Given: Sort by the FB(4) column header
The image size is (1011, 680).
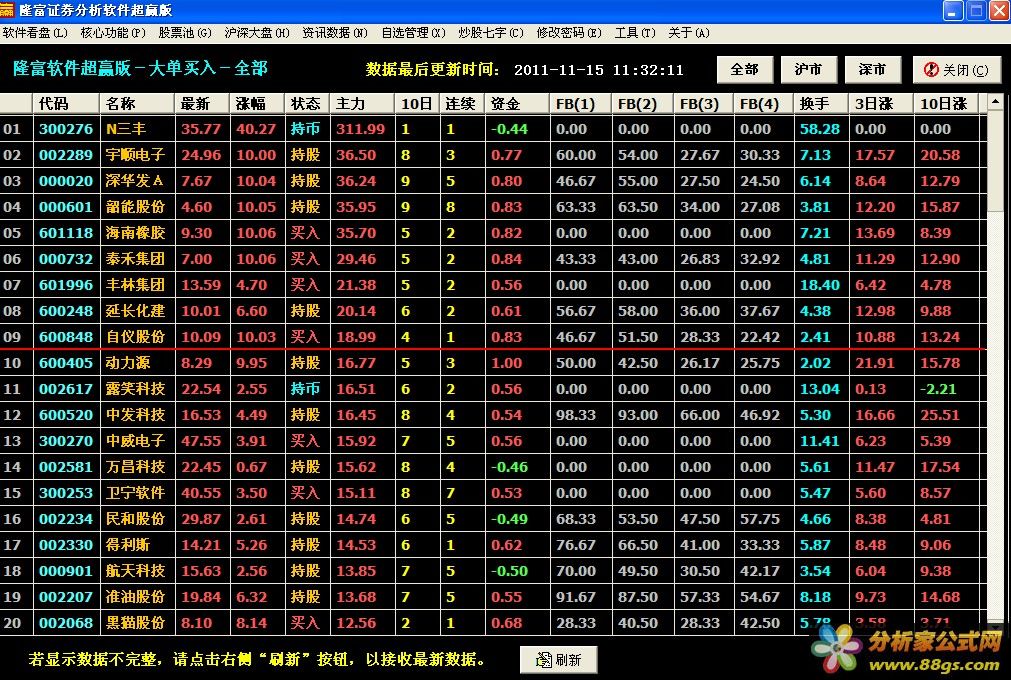Looking at the screenshot, I should pyautogui.click(x=763, y=103).
